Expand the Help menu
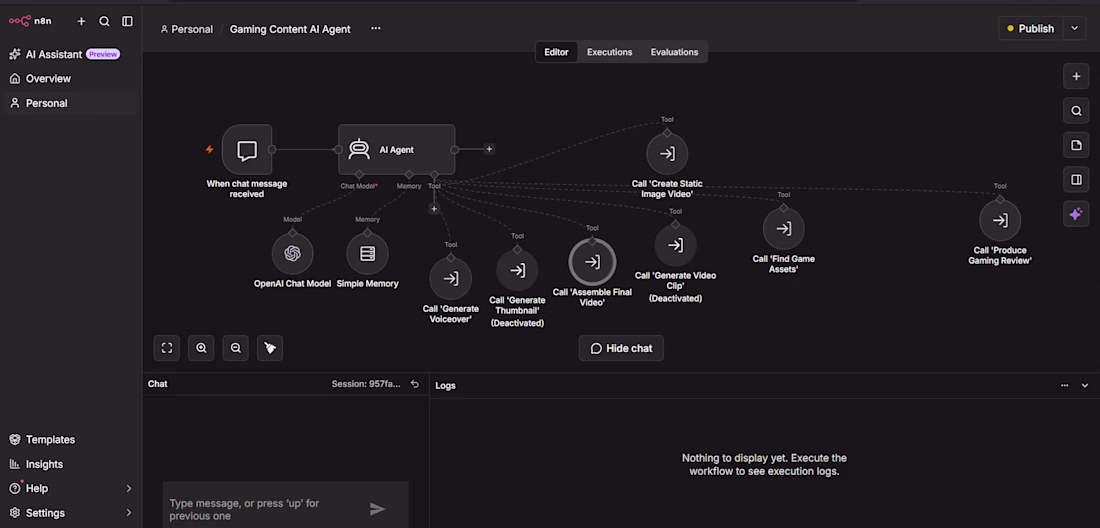1100x528 pixels. 70,488
